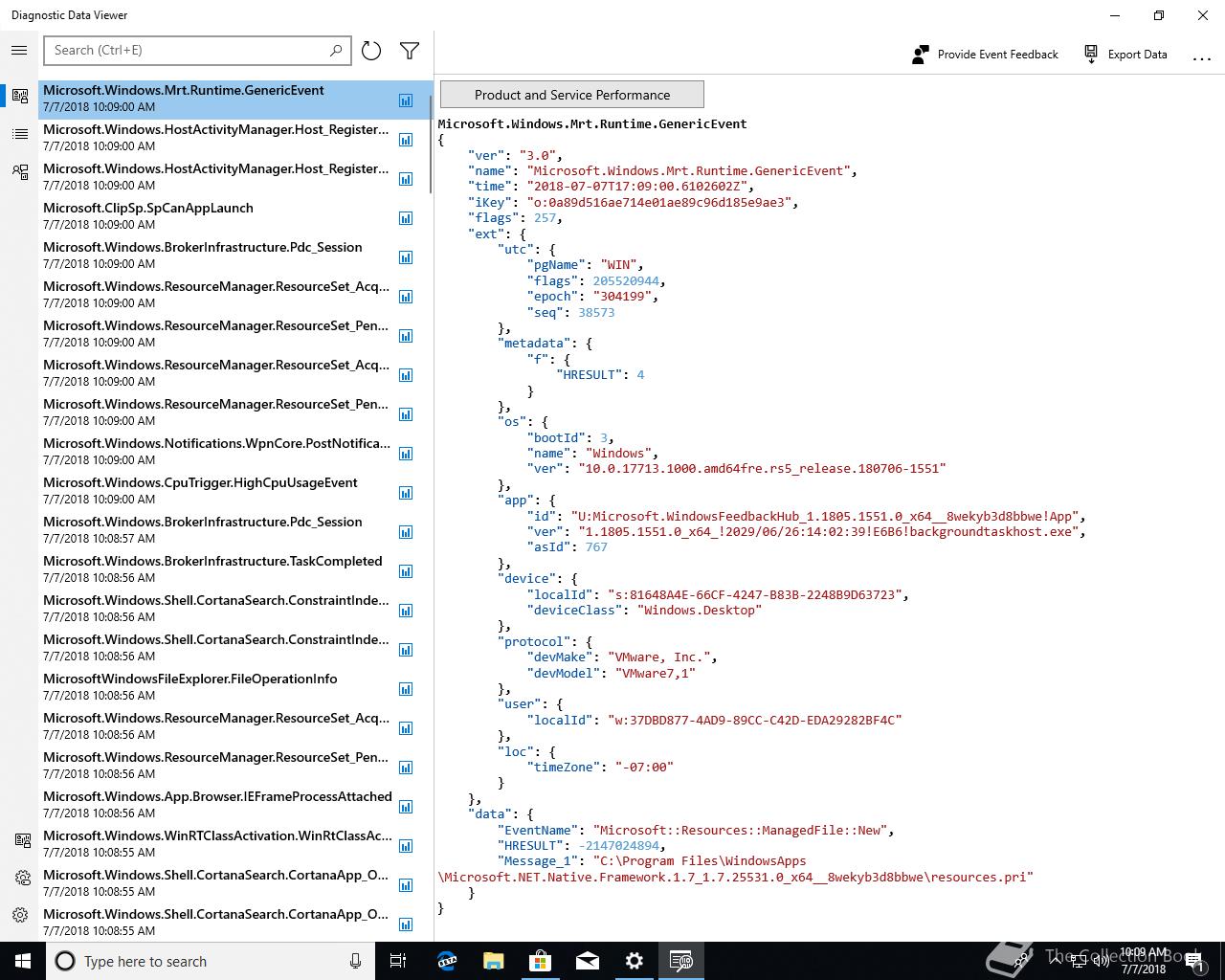Click chart icon for BrokerInfrastructure.TaskCompleted row
1225x980 pixels.
click(x=406, y=571)
